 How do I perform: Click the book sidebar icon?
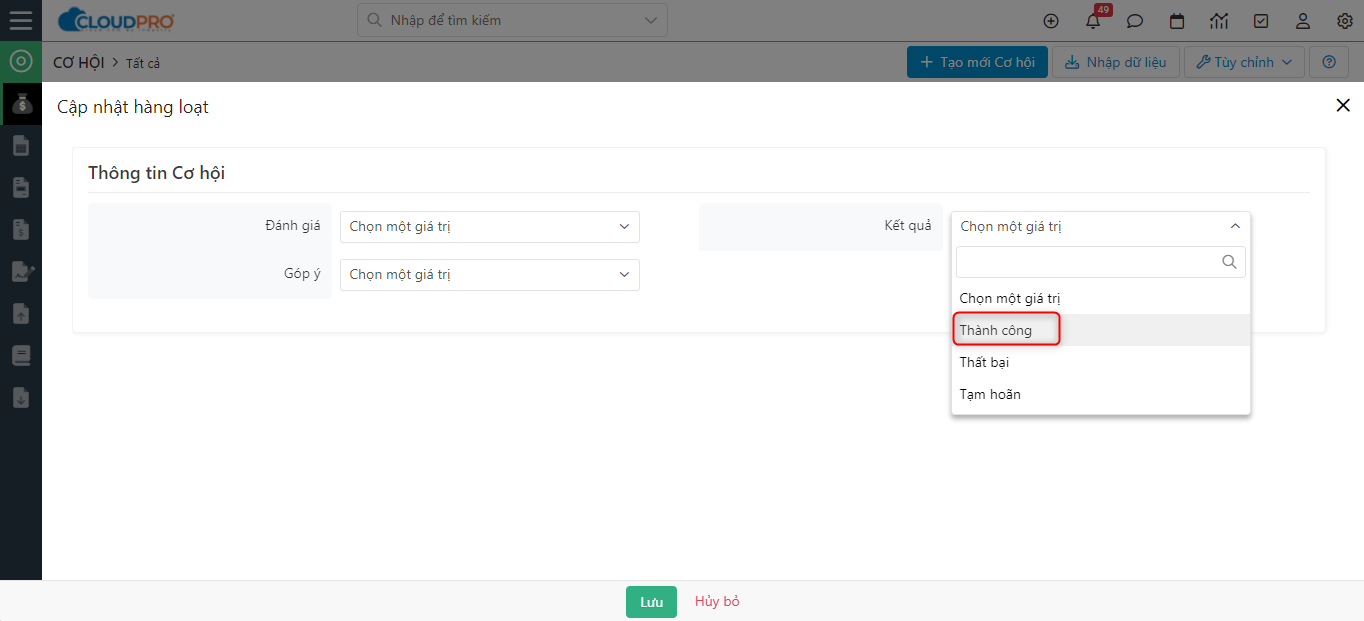point(20,356)
